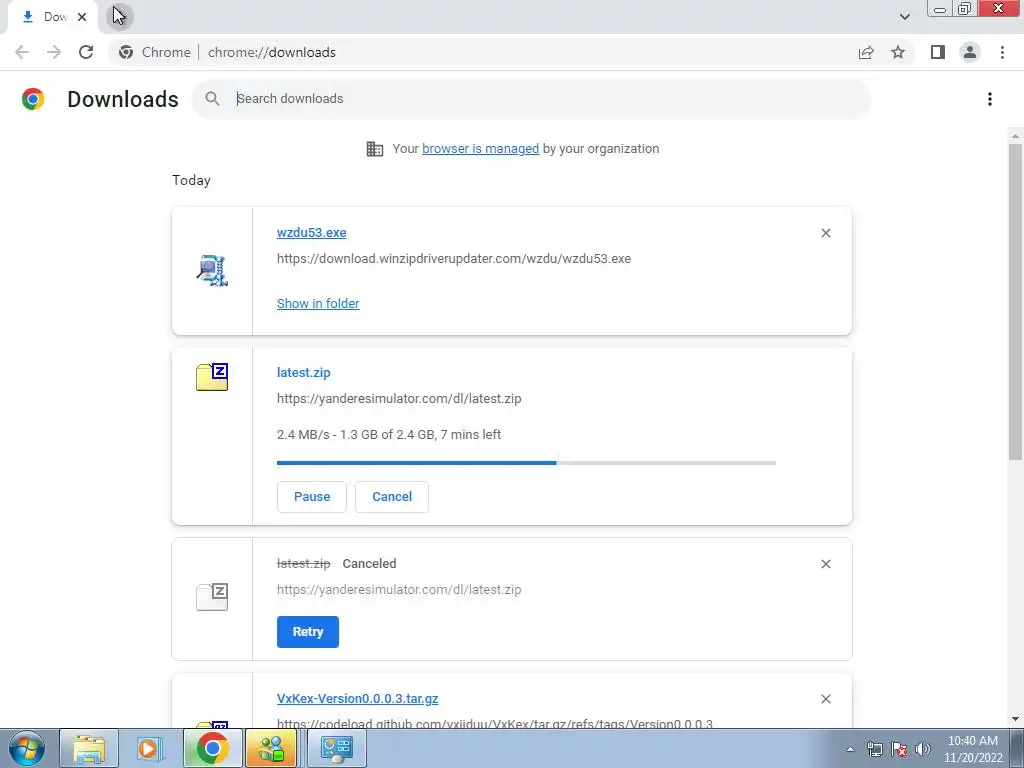Click the 'Canceled' status label
Screen dimensions: 1024x768
tap(369, 564)
